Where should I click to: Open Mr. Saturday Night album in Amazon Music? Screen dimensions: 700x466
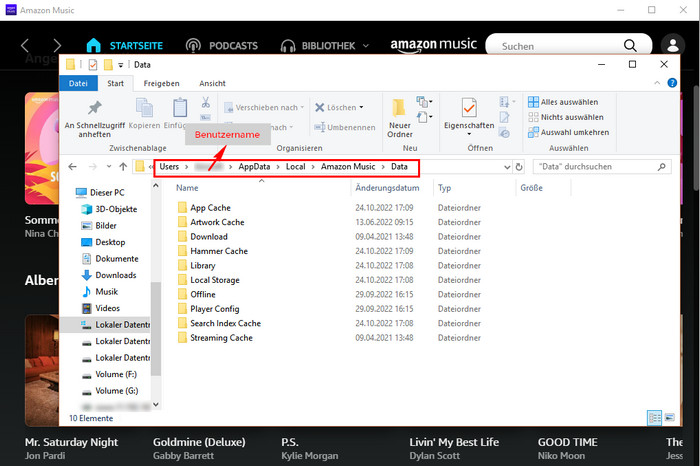[71, 442]
